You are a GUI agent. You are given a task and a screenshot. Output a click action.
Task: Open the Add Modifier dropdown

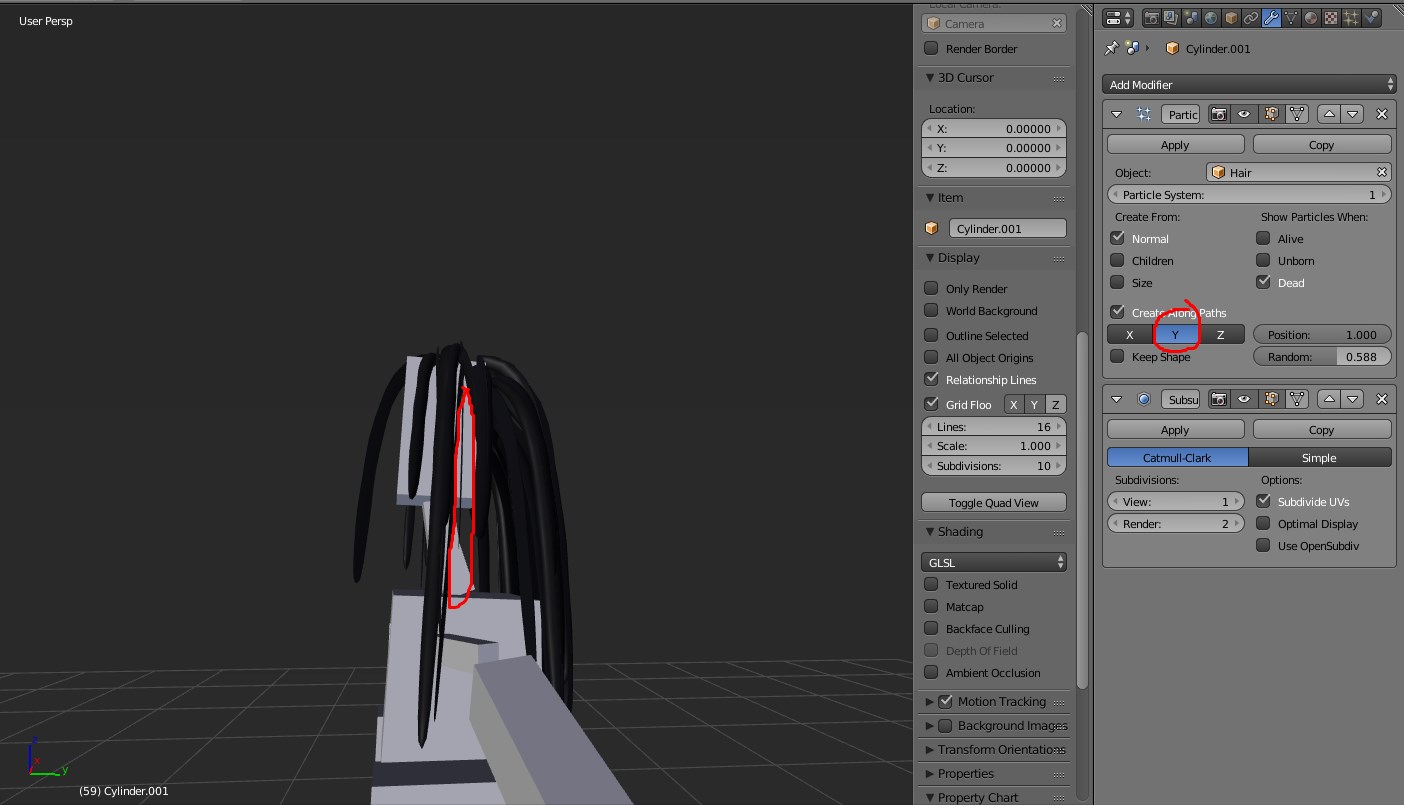click(1249, 85)
